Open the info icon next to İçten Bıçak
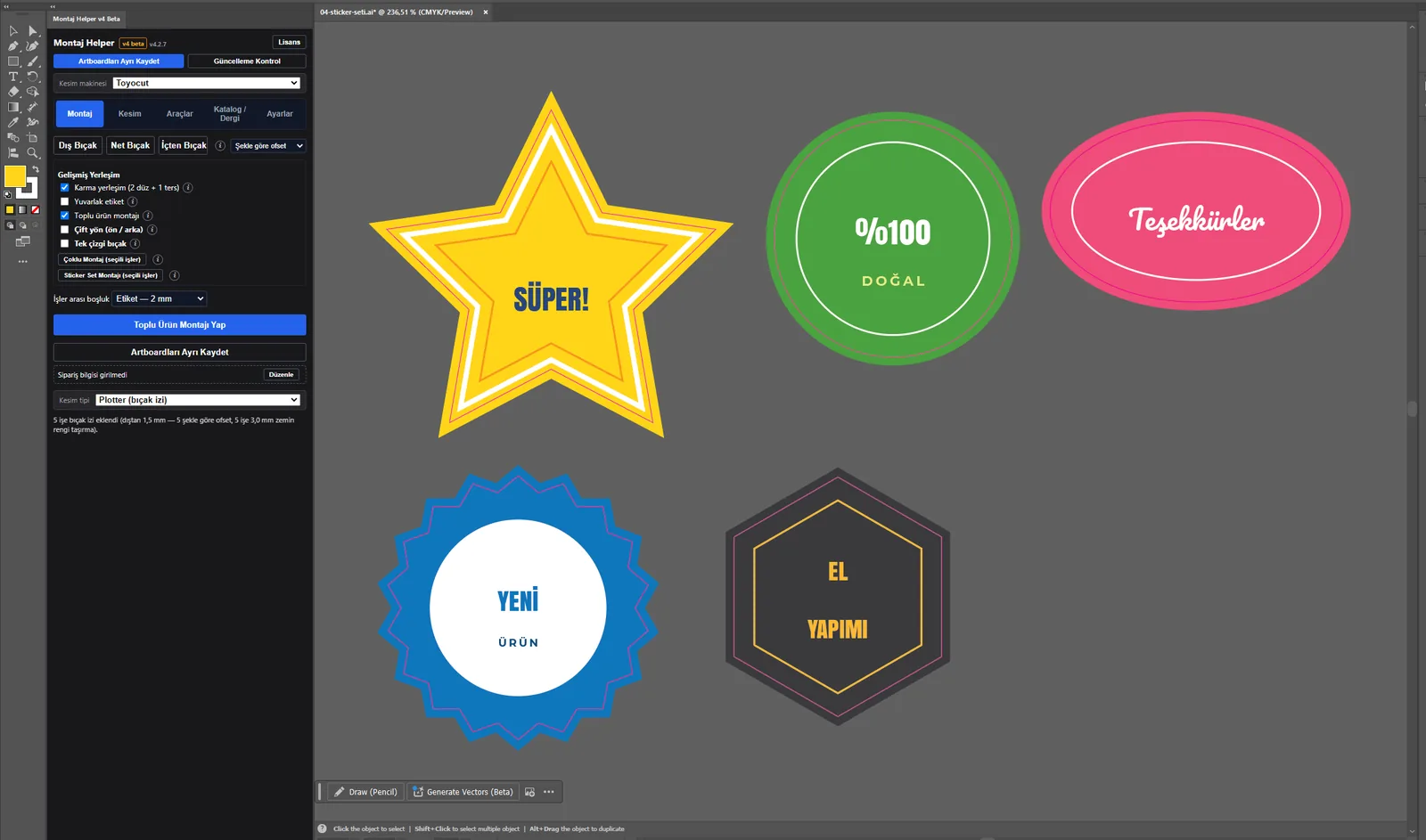This screenshot has width=1426, height=840. tap(220, 145)
